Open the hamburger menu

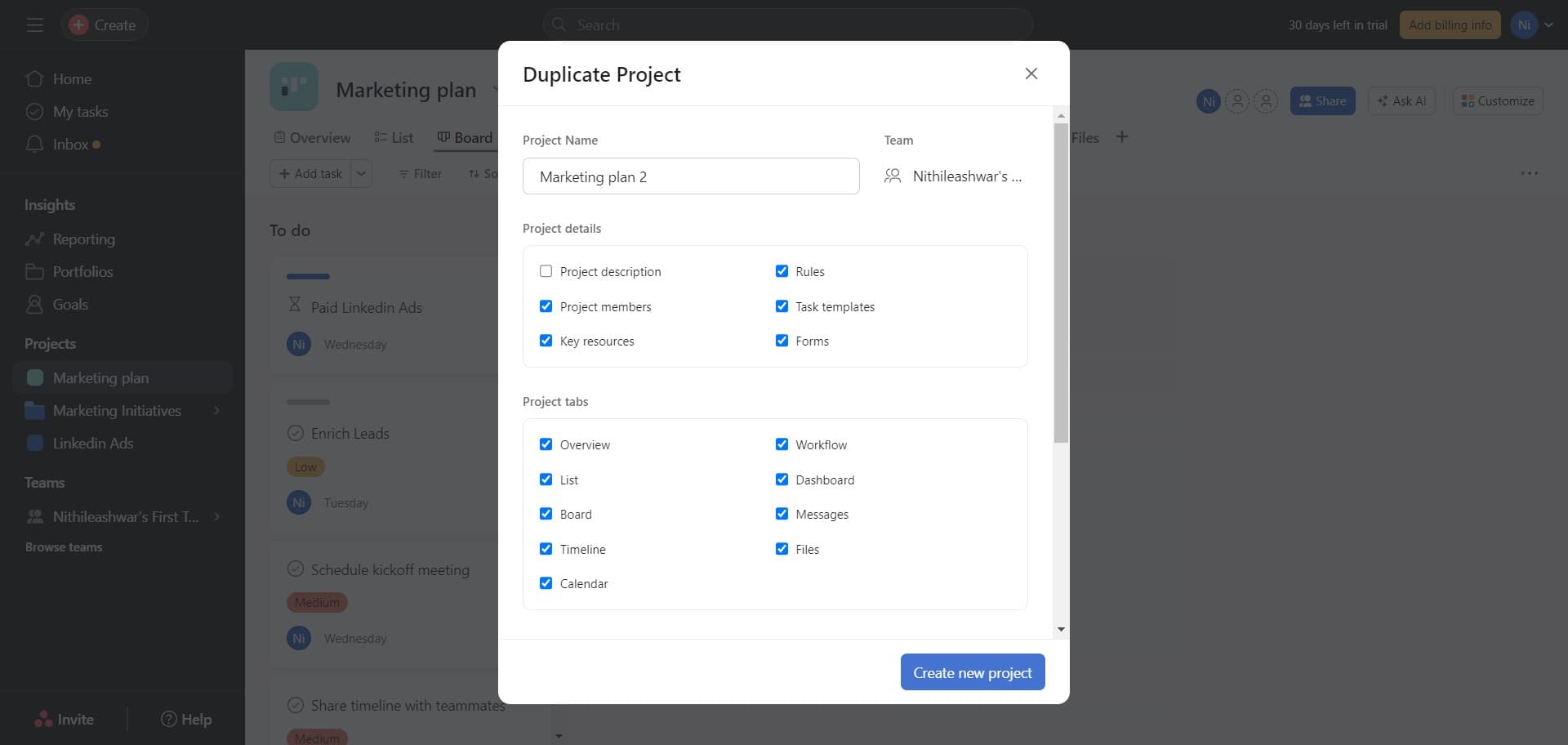click(x=35, y=25)
